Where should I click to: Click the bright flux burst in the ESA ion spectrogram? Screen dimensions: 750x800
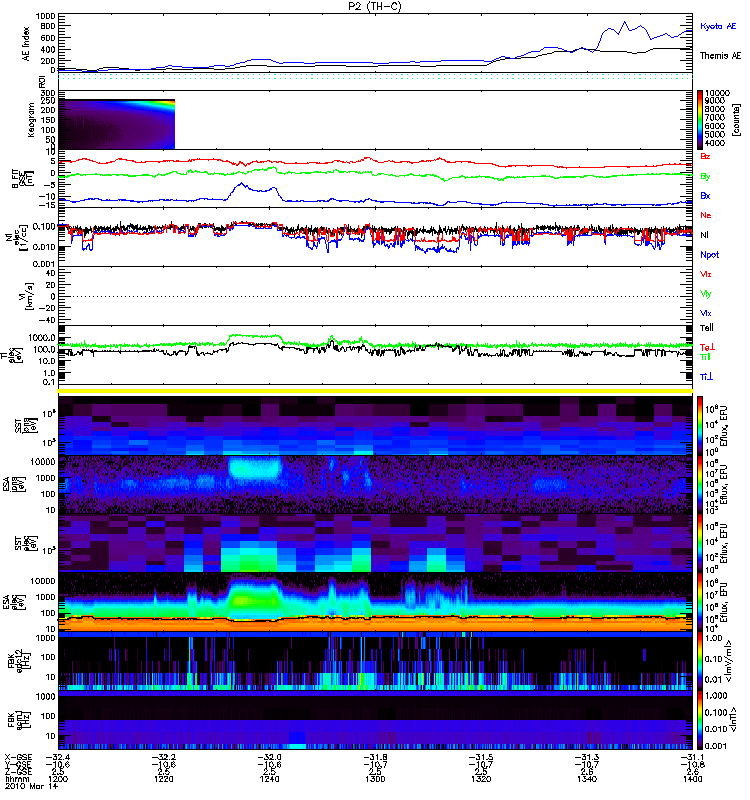(x=255, y=468)
